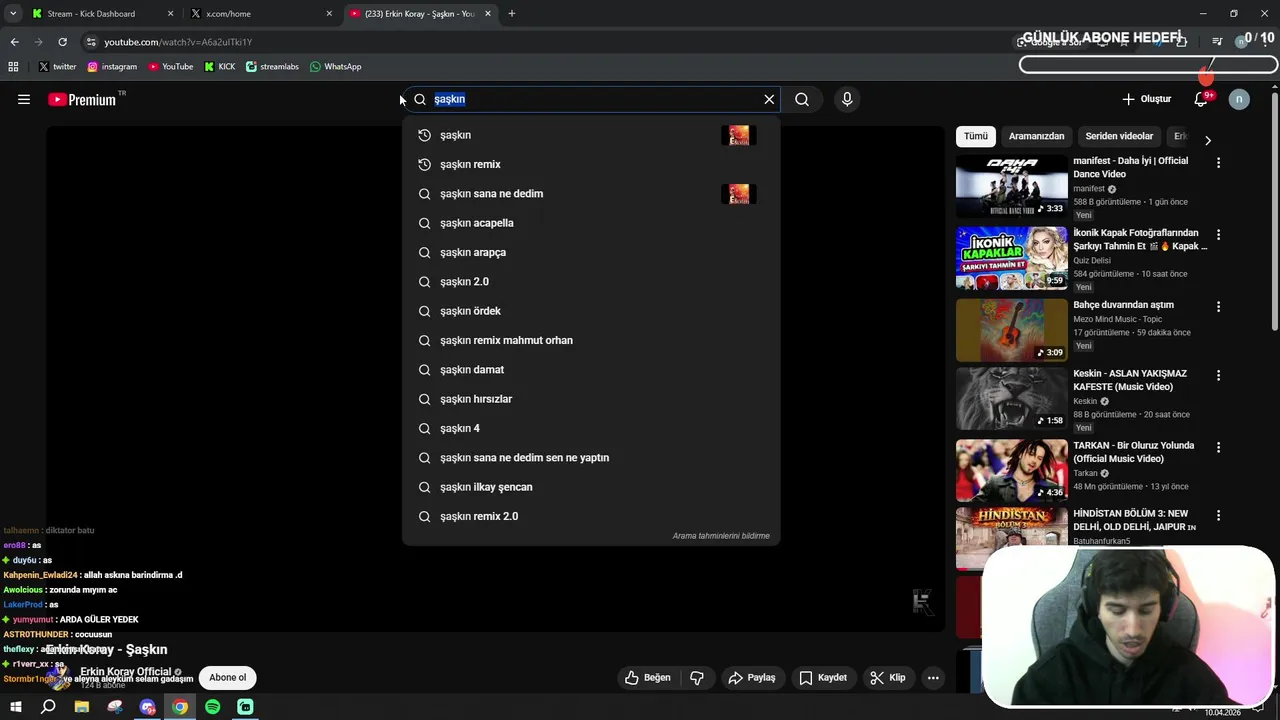1280x720 pixels.
Task: Pick "şaşkın remix mahmut orhan" suggestion
Action: tap(590, 340)
